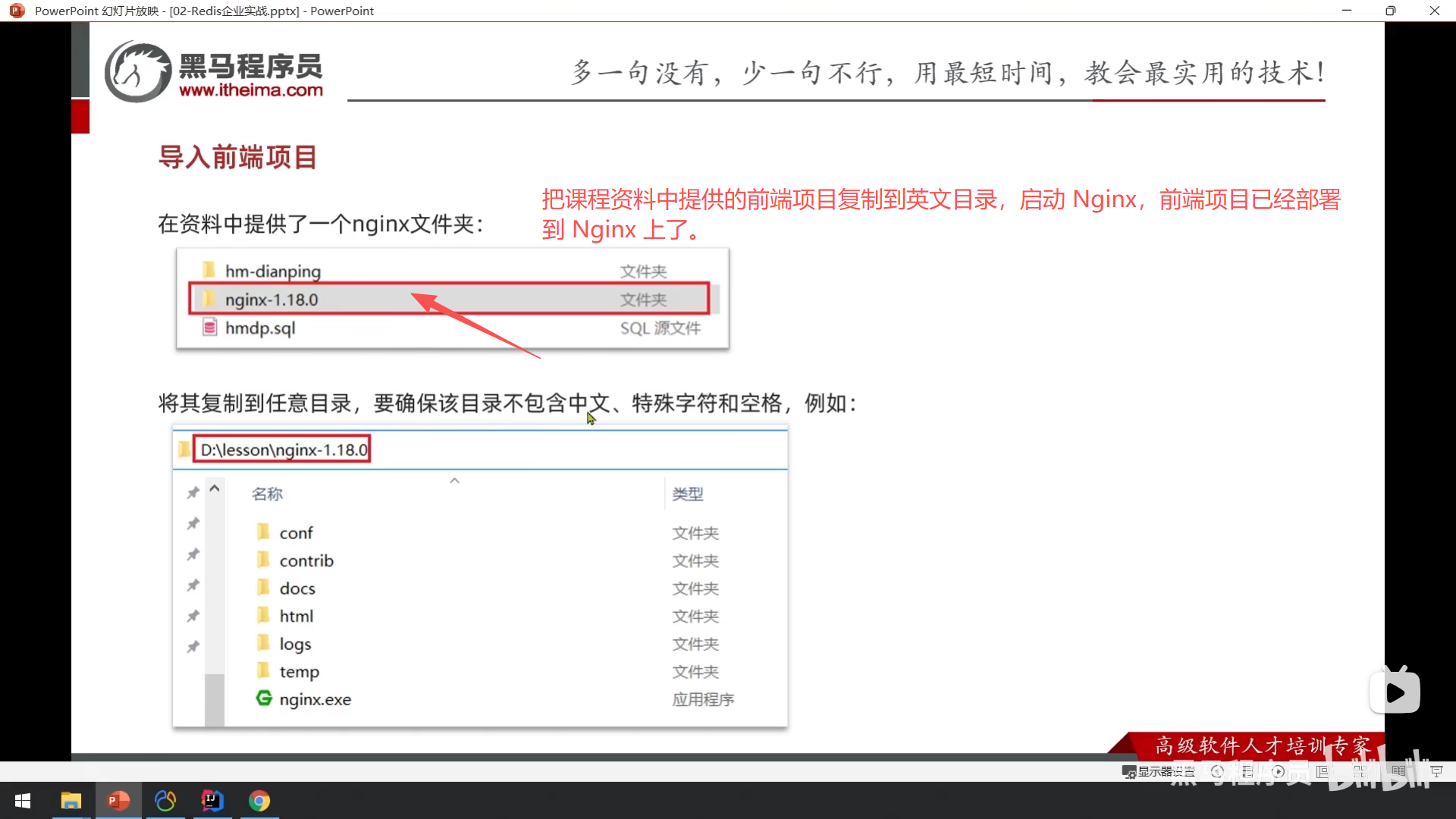1456x819 pixels.
Task: Open the blue swirl browser taskbar icon
Action: click(x=165, y=801)
